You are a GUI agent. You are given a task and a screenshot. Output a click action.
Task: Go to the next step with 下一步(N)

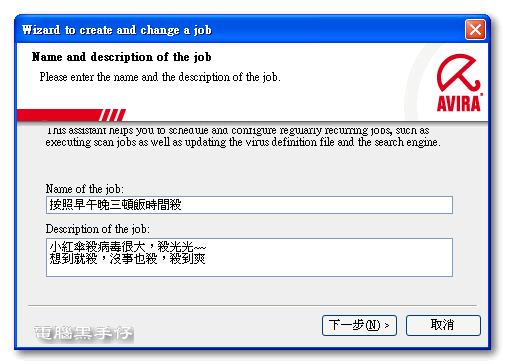tap(359, 325)
